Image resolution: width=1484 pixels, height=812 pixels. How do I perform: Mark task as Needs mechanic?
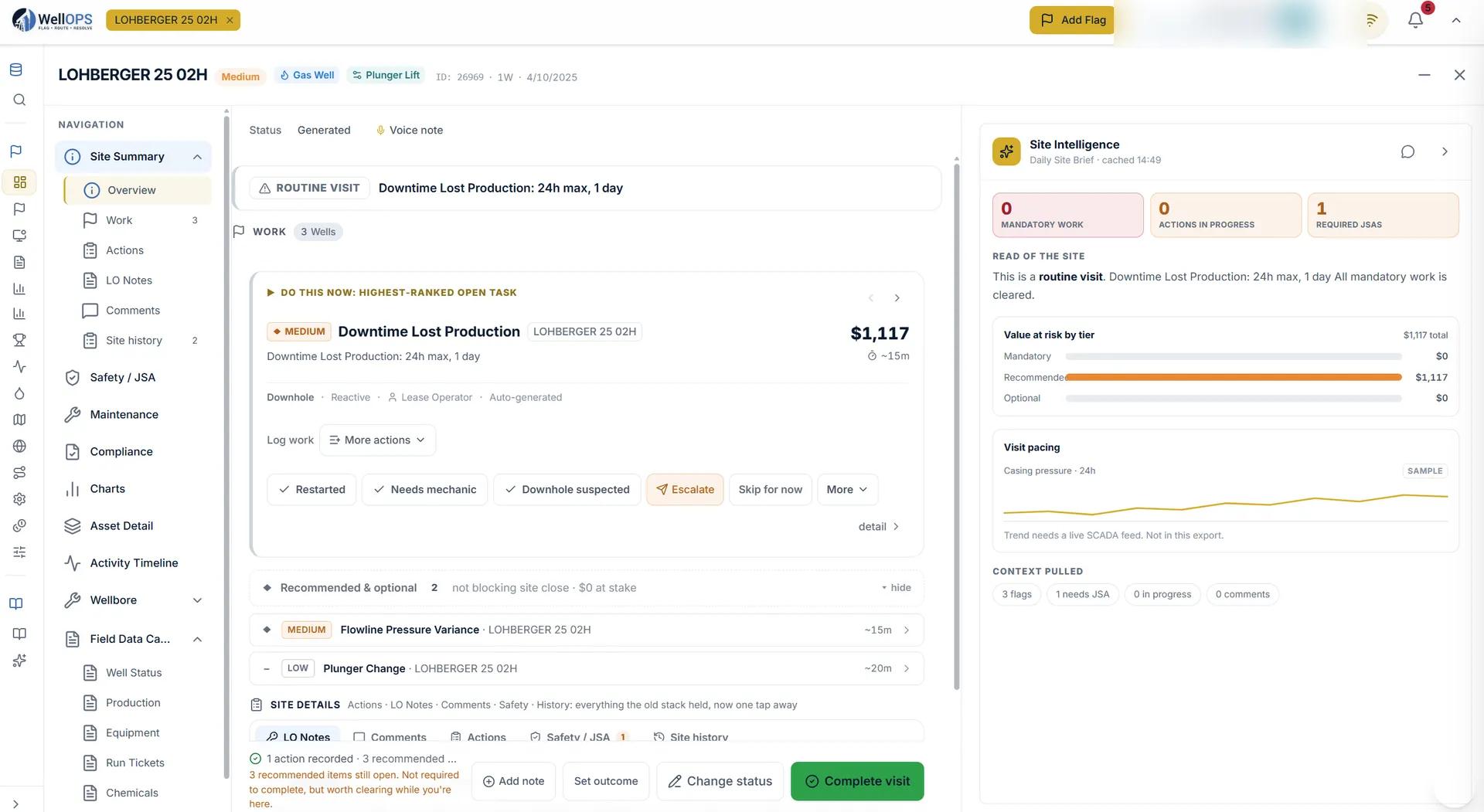click(x=424, y=490)
